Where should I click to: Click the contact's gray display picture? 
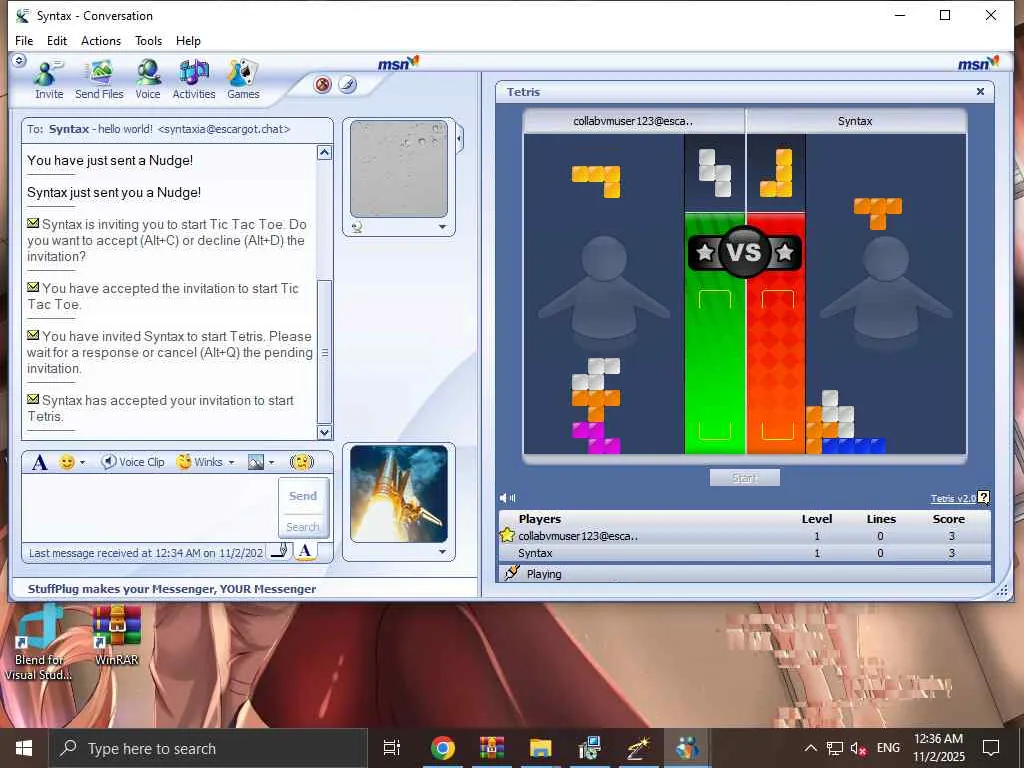coord(399,168)
